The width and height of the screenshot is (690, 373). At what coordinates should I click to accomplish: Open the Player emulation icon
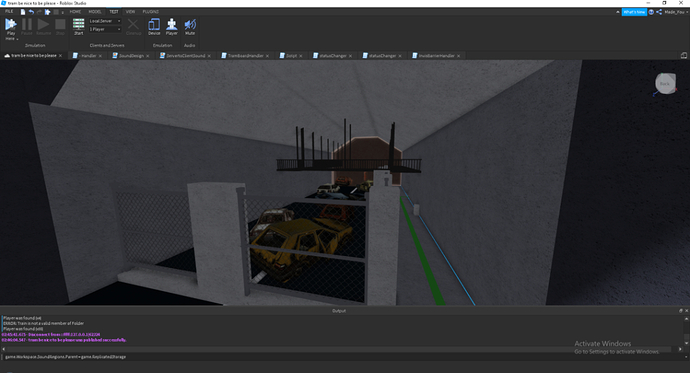[172, 26]
